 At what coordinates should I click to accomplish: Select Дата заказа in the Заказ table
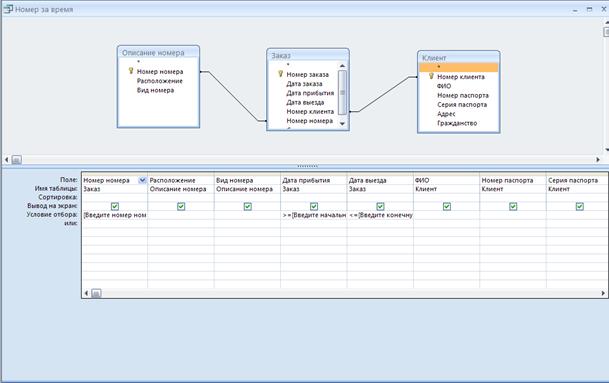pyautogui.click(x=304, y=84)
